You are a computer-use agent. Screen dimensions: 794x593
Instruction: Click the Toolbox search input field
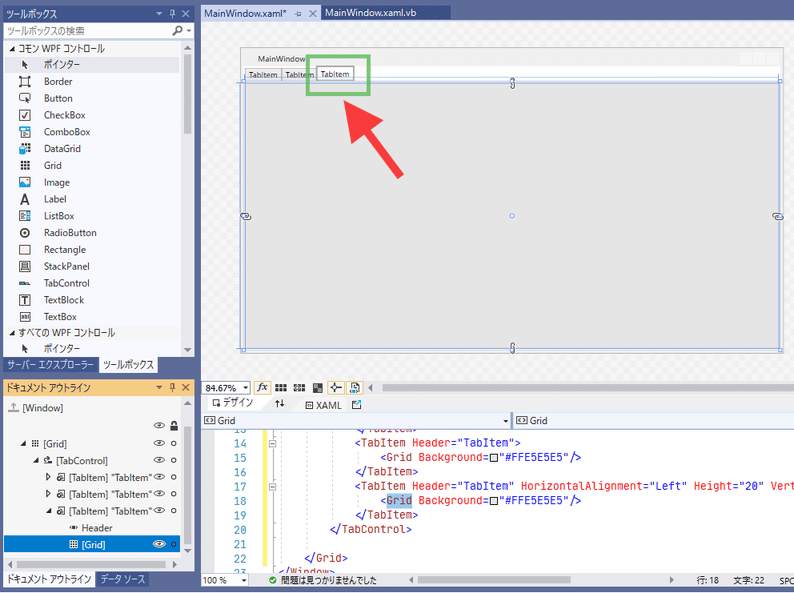tap(88, 31)
